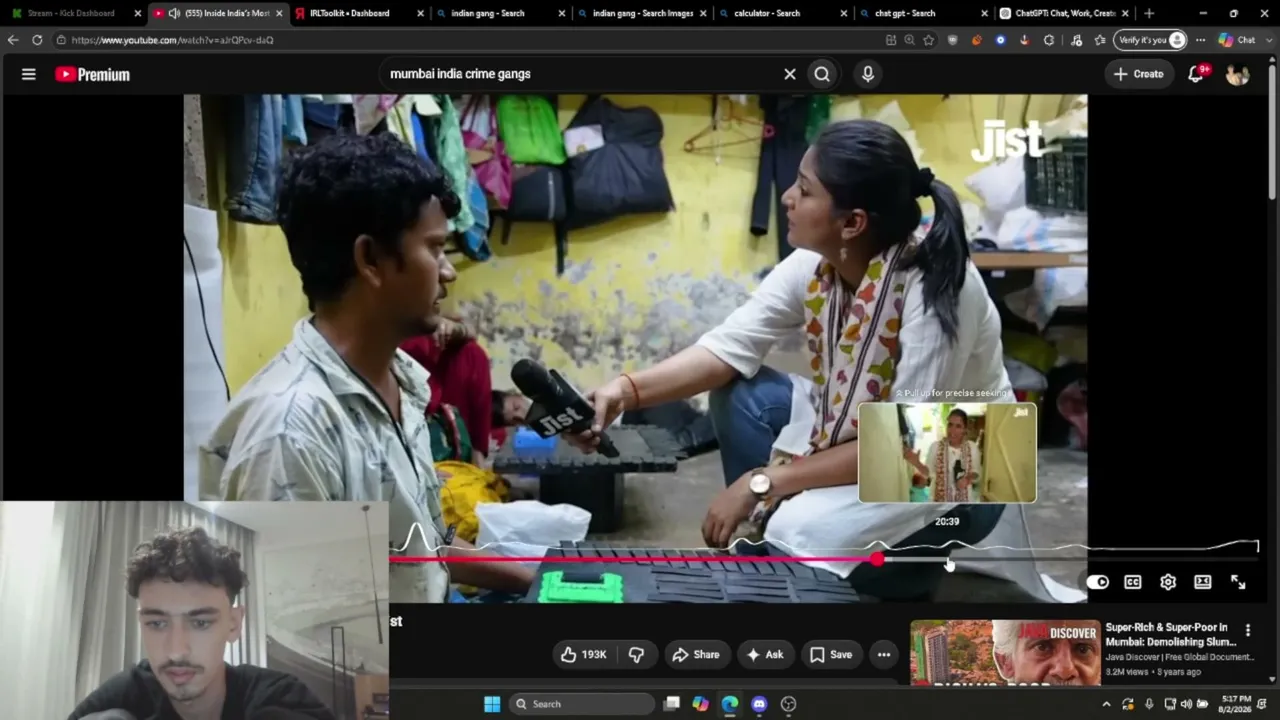Toggle closed captions in the player

1133,582
